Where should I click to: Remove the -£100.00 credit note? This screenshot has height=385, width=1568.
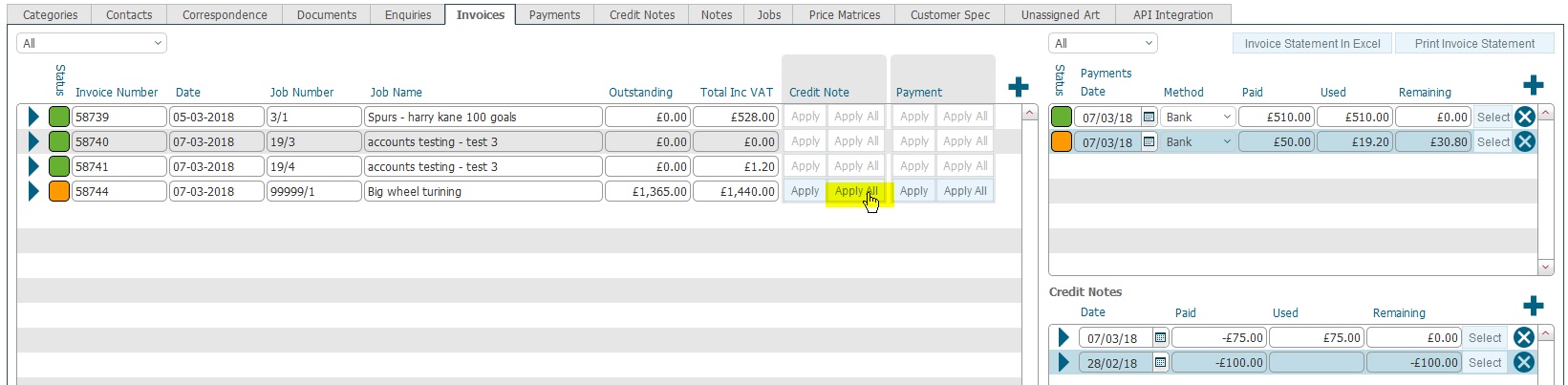point(1524,362)
